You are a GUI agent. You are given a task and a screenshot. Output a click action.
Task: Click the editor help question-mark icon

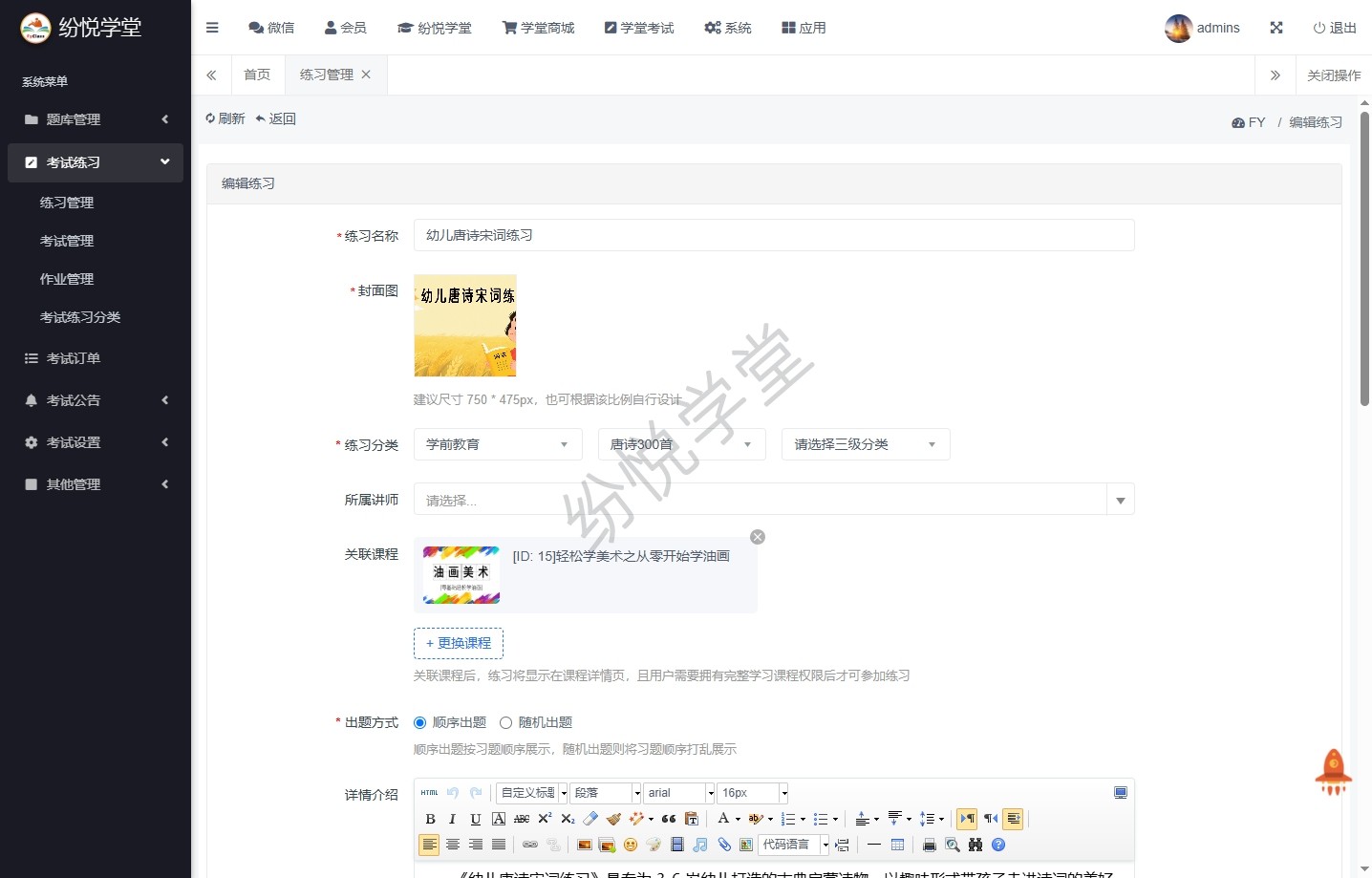click(998, 845)
